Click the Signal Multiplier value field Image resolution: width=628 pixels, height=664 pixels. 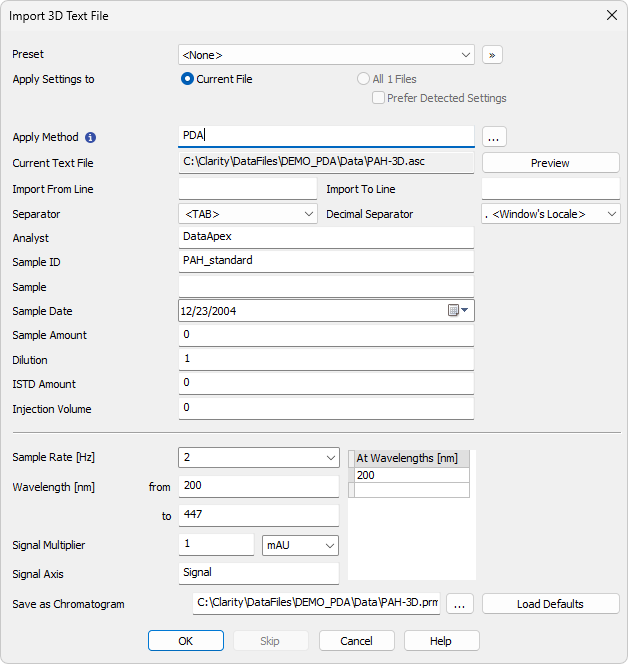[x=216, y=545]
